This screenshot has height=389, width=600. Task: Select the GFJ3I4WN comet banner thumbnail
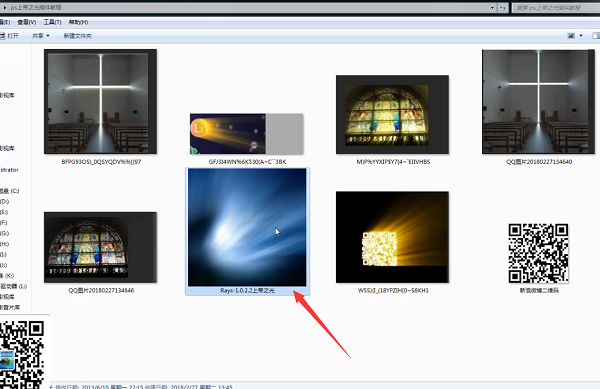point(247,134)
